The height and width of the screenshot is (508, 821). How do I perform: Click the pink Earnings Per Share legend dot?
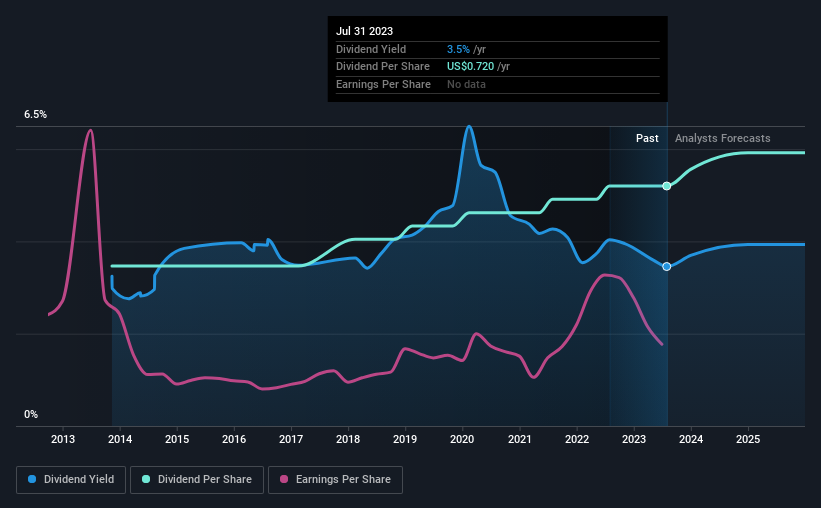(284, 479)
